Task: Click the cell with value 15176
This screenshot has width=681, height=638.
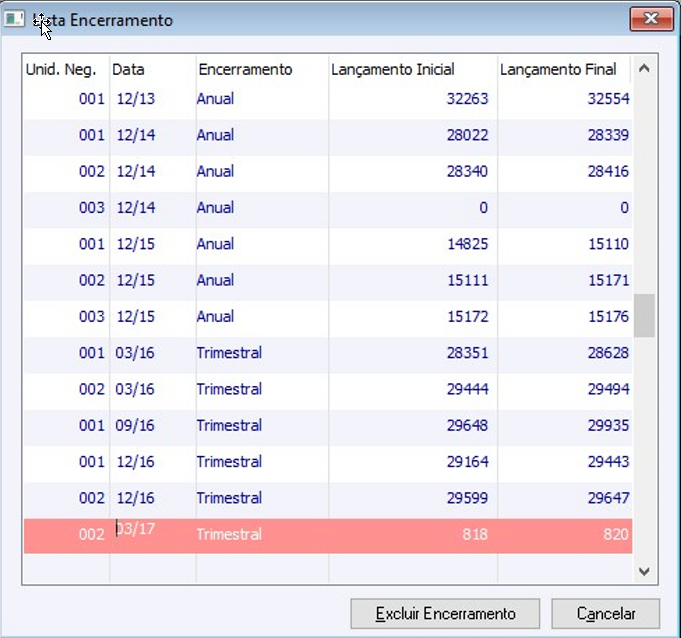Action: (x=608, y=317)
